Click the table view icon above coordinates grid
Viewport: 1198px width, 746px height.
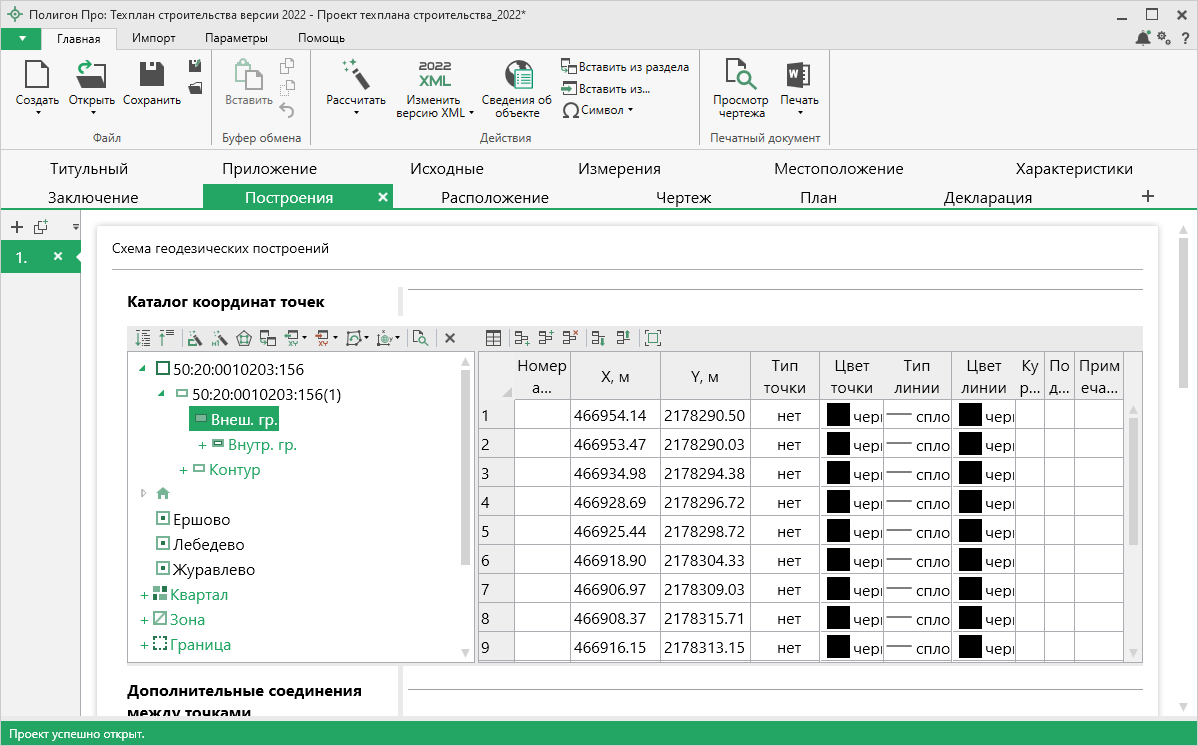coord(493,338)
